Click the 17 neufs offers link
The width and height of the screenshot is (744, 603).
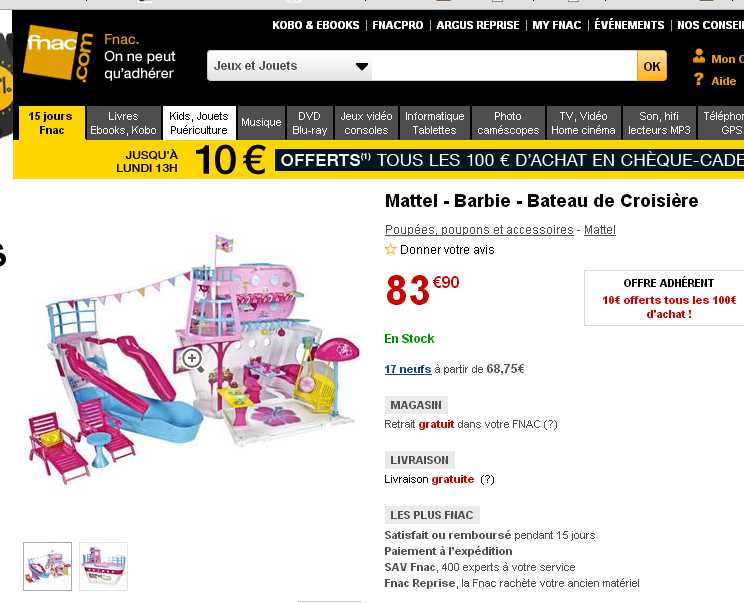tap(408, 369)
